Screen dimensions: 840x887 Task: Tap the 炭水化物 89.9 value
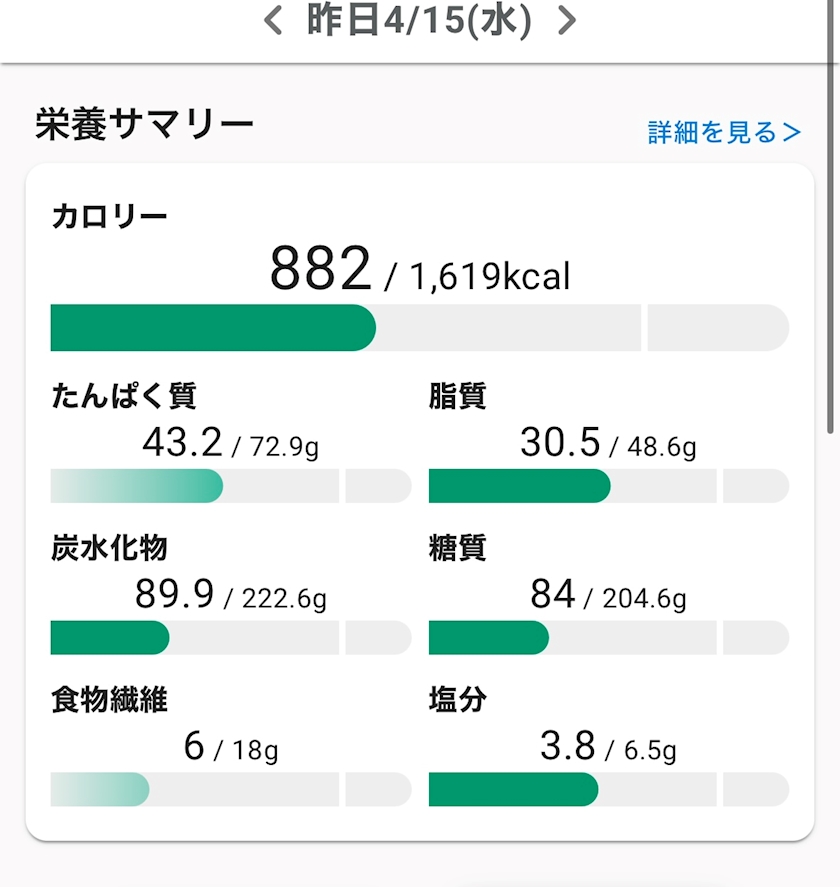[x=175, y=595]
